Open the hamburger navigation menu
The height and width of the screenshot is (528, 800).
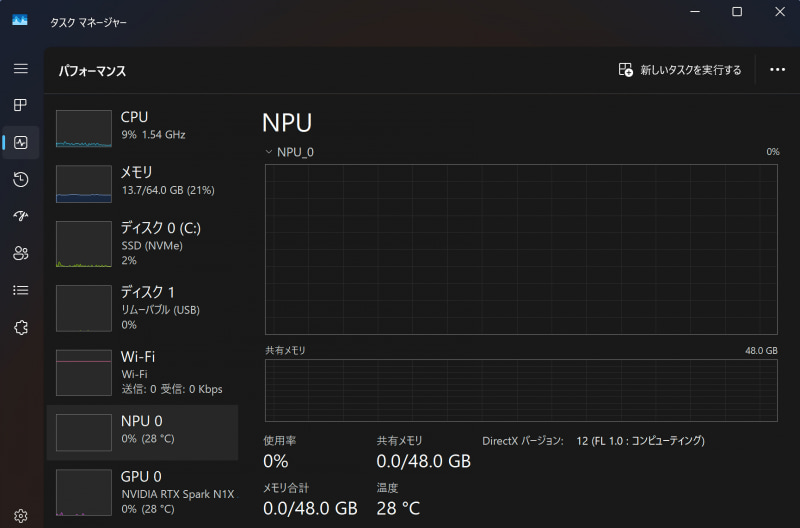pyautogui.click(x=20, y=68)
